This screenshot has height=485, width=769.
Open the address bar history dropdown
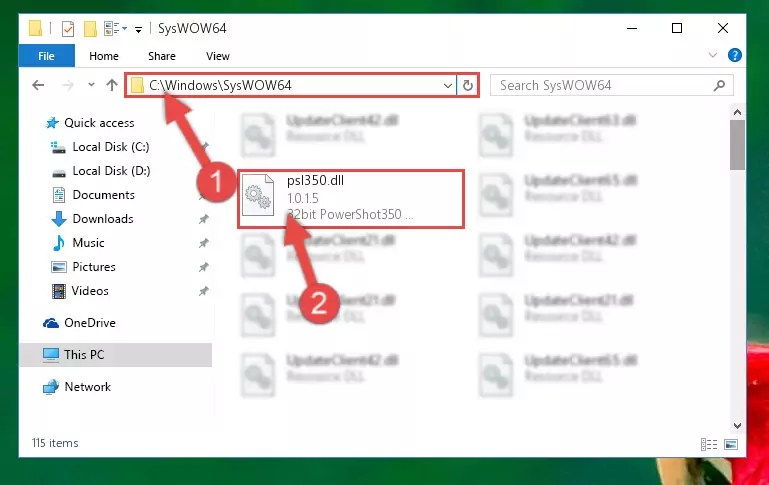[x=447, y=86]
